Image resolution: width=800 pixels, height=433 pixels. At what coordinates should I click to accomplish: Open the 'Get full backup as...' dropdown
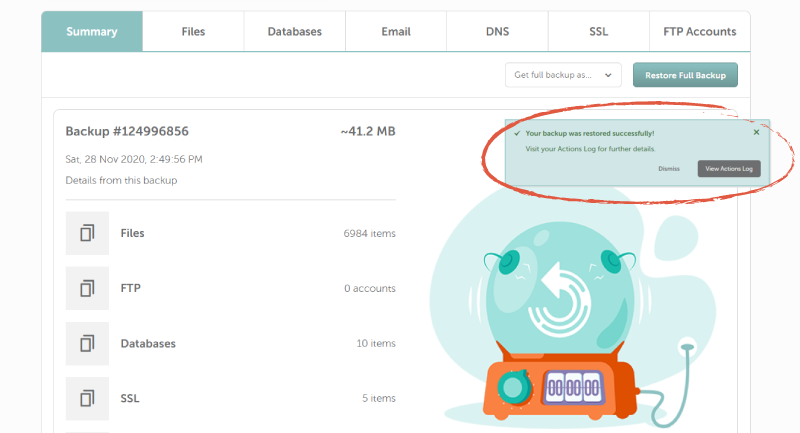coord(563,75)
